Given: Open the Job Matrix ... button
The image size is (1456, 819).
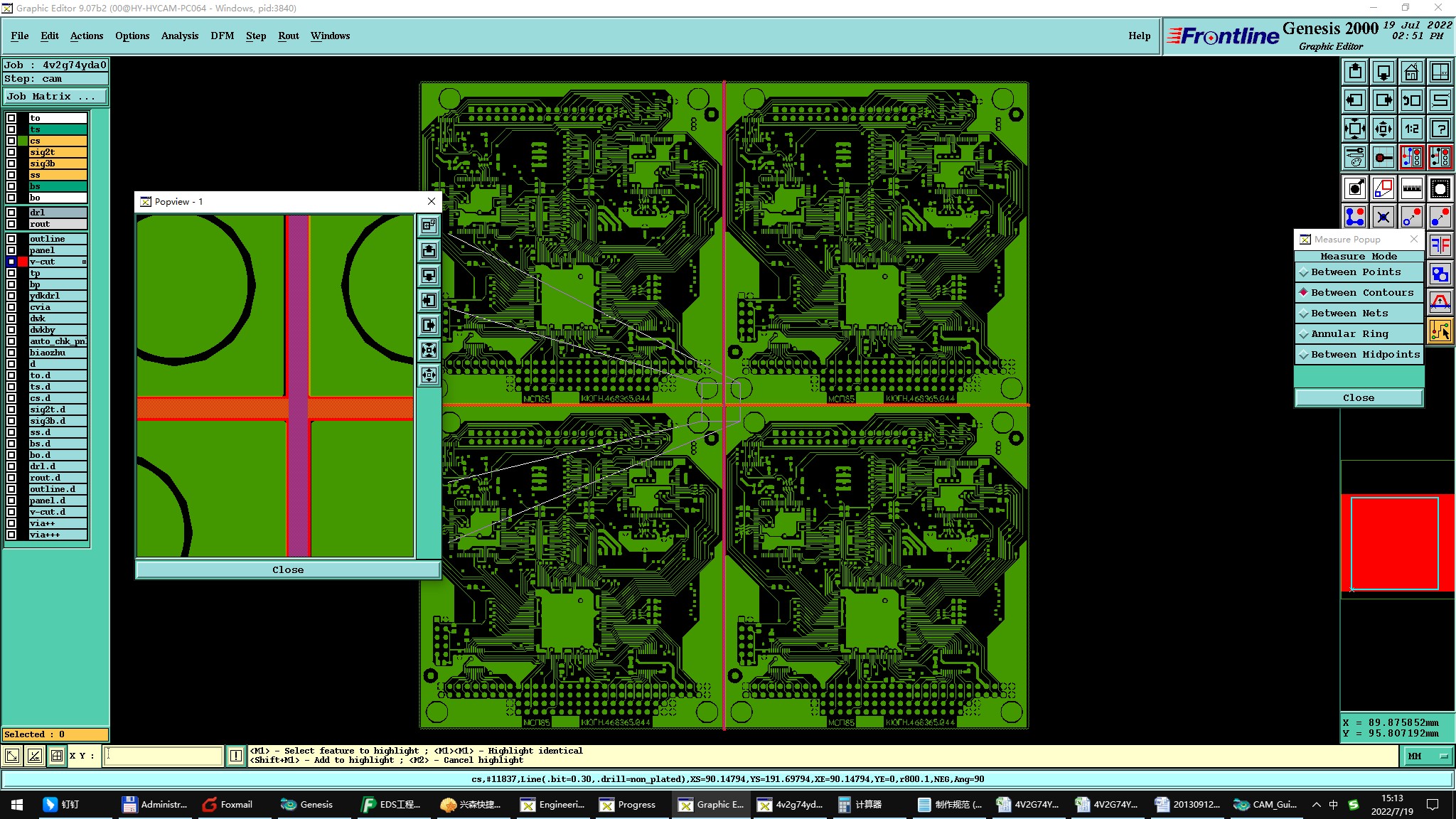Looking at the screenshot, I should [55, 97].
